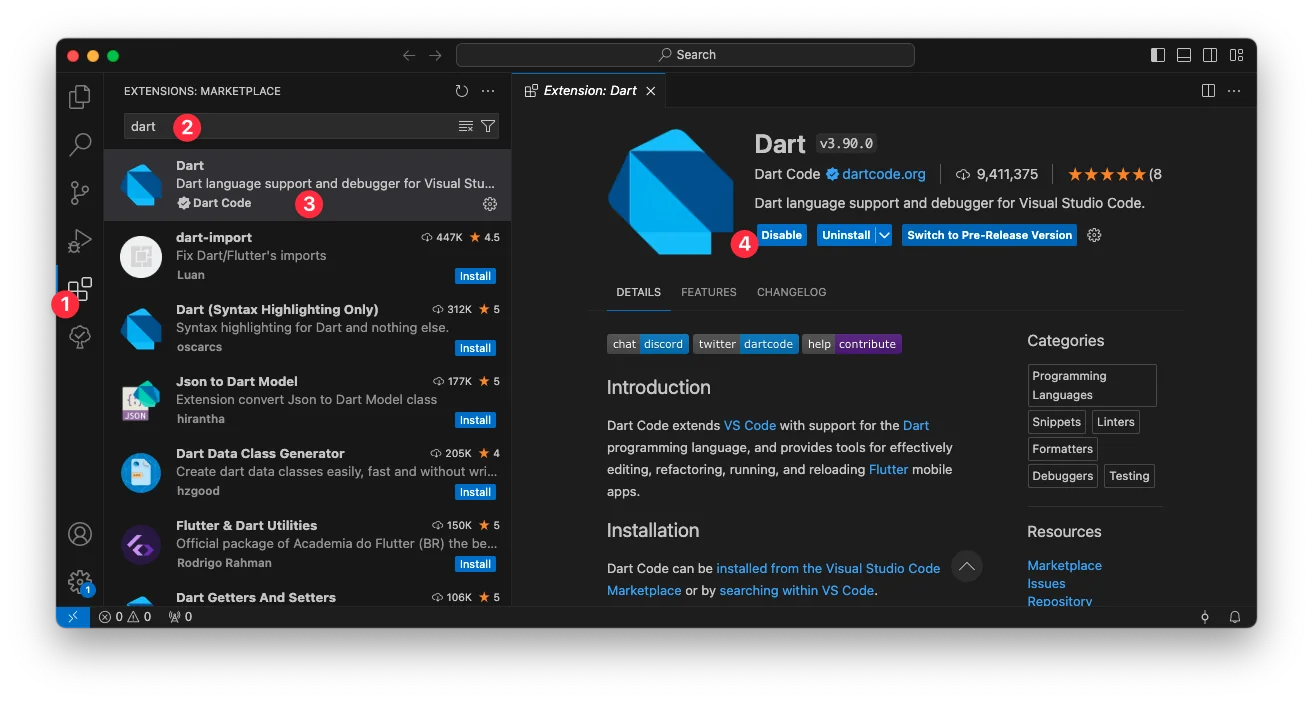Install Flutter & Dart Utilities
The height and width of the screenshot is (702, 1313).
pos(475,564)
